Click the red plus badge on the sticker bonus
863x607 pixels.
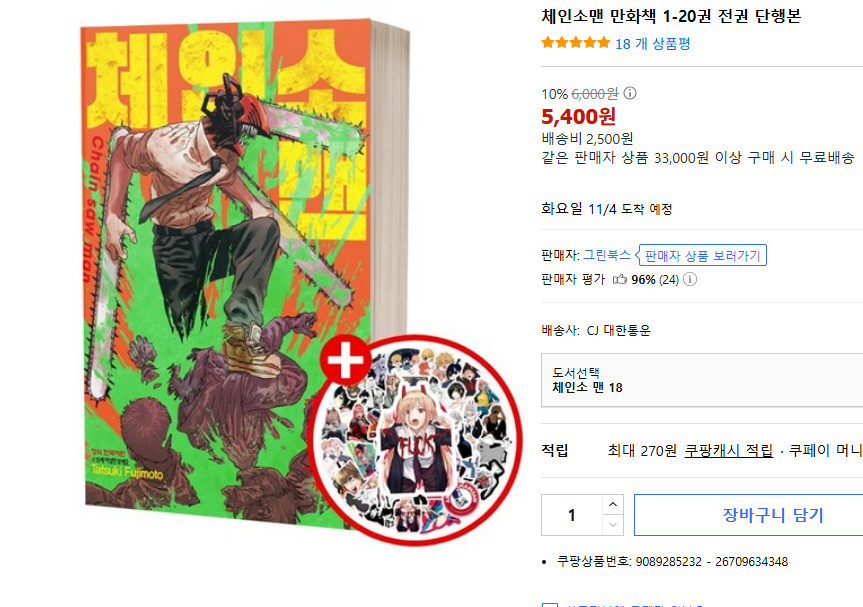tap(345, 361)
